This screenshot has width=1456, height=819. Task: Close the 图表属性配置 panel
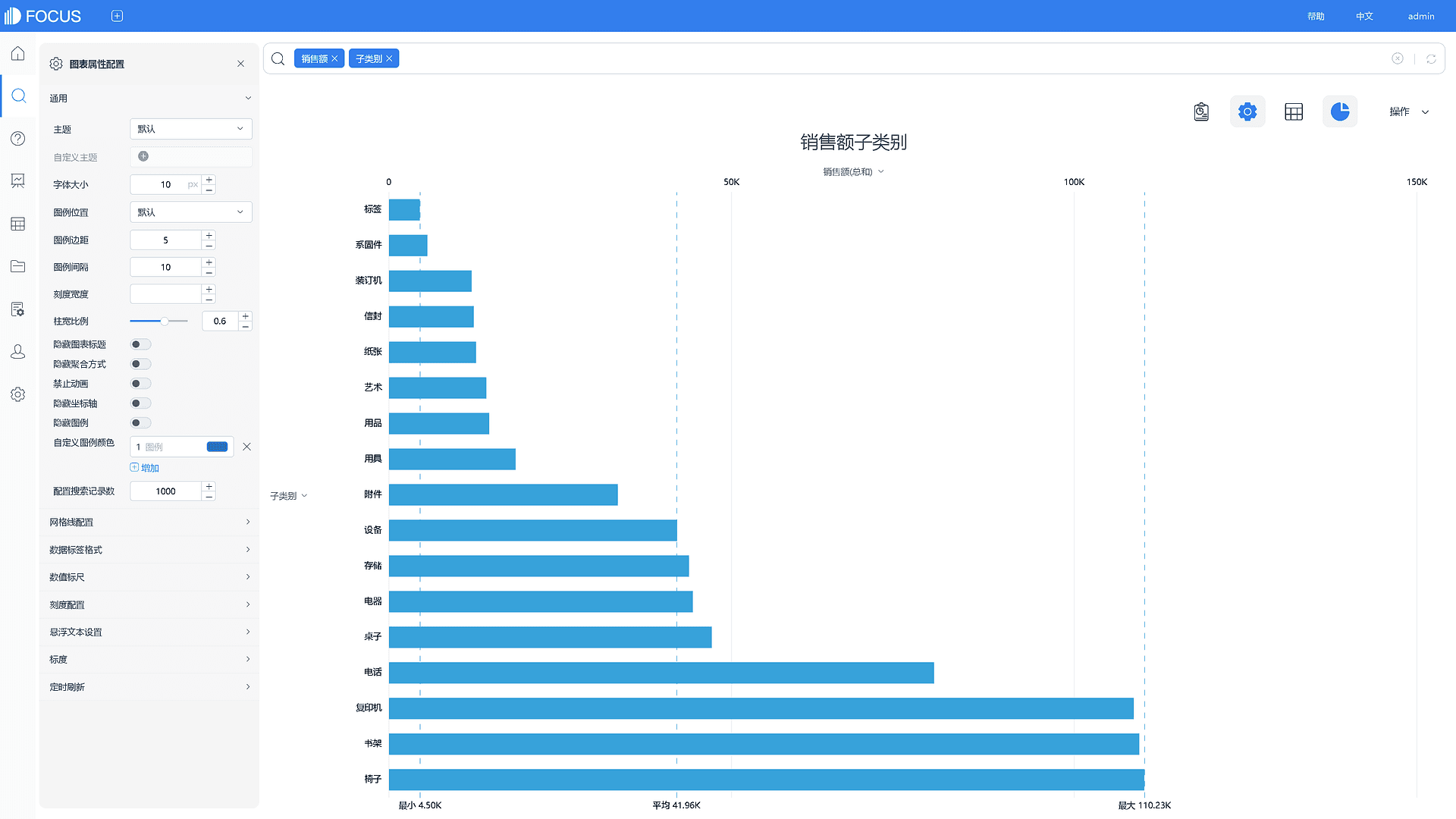(240, 64)
